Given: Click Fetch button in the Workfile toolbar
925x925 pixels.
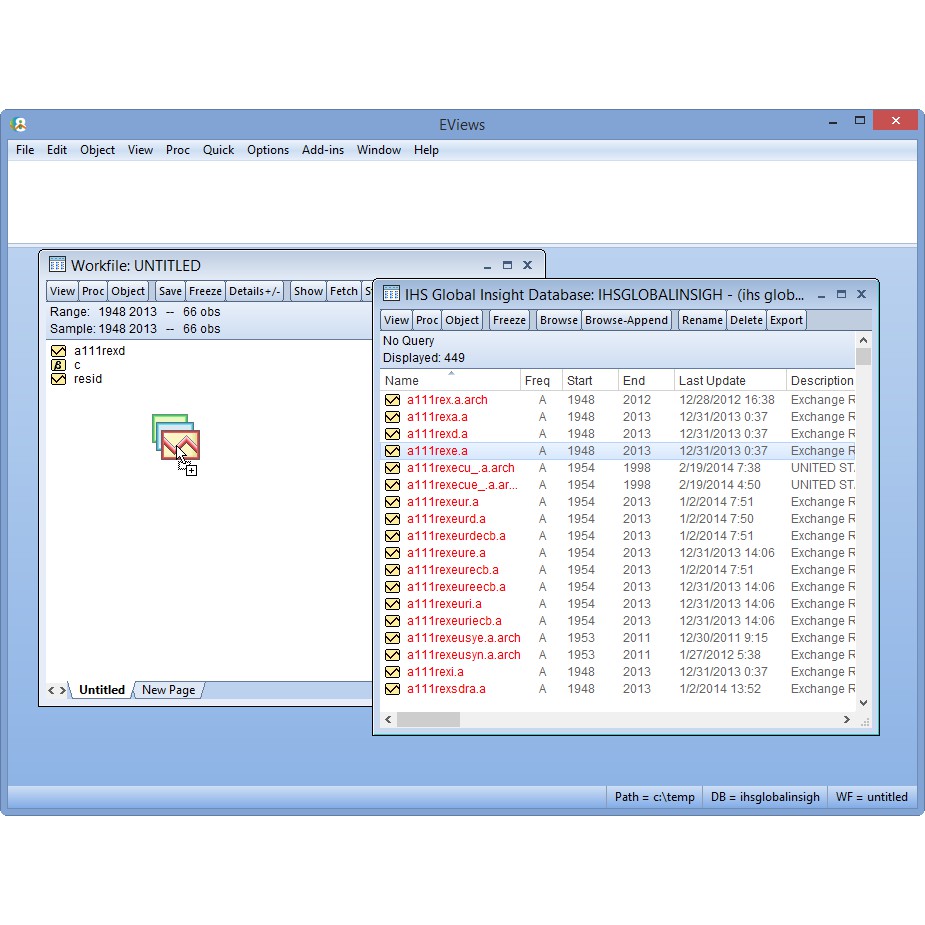Looking at the screenshot, I should coord(343,291).
